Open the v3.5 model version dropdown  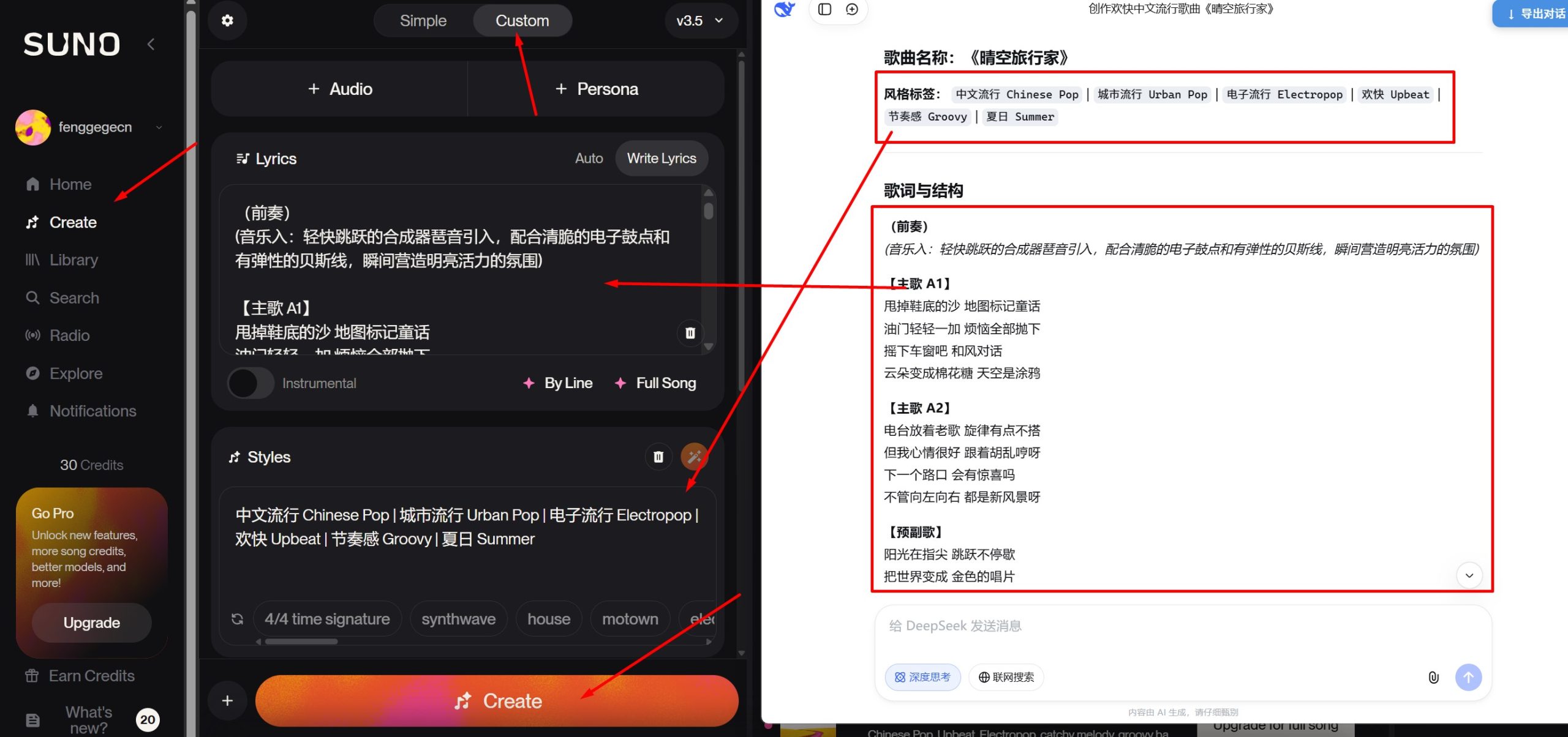[700, 21]
